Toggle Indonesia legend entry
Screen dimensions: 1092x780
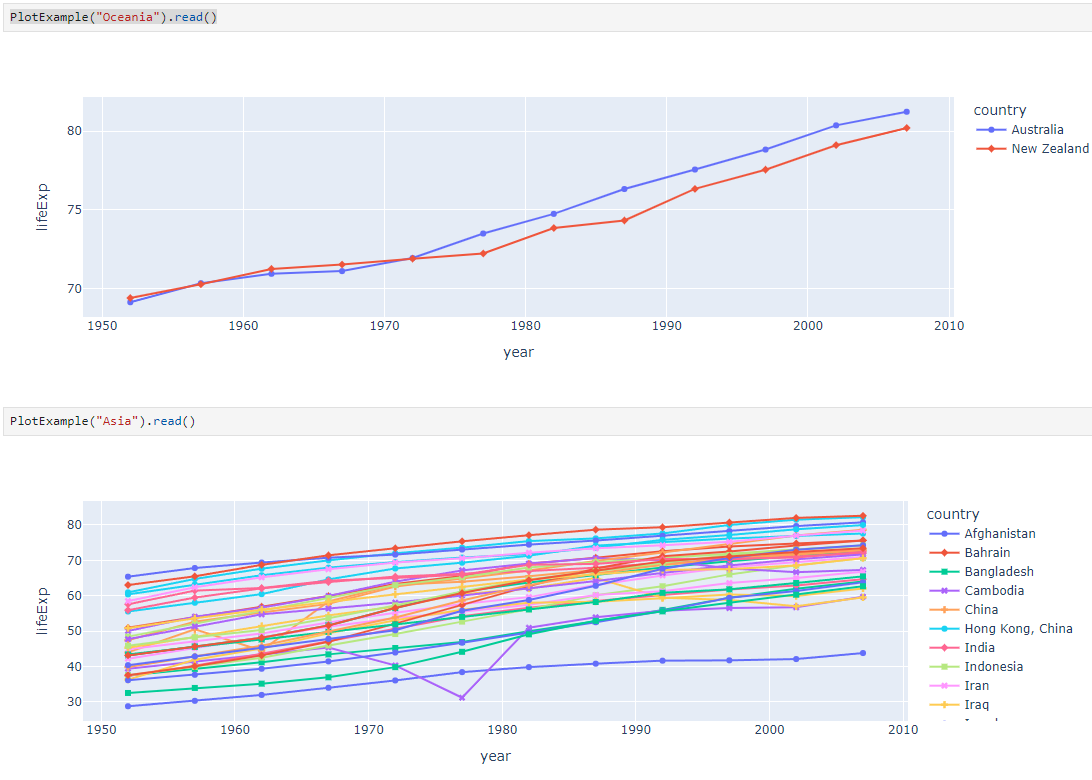tap(976, 666)
